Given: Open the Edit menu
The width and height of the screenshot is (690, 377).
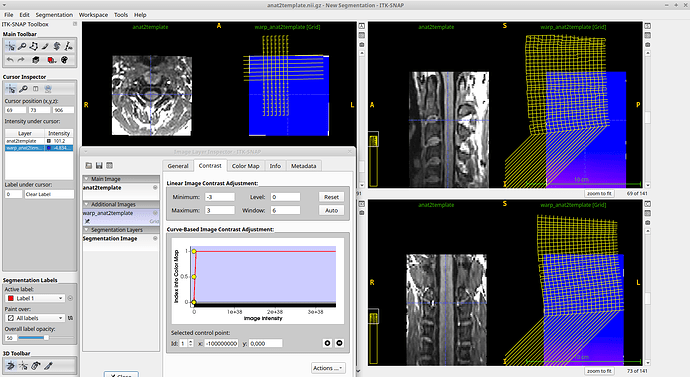Looking at the screenshot, I should tap(24, 15).
